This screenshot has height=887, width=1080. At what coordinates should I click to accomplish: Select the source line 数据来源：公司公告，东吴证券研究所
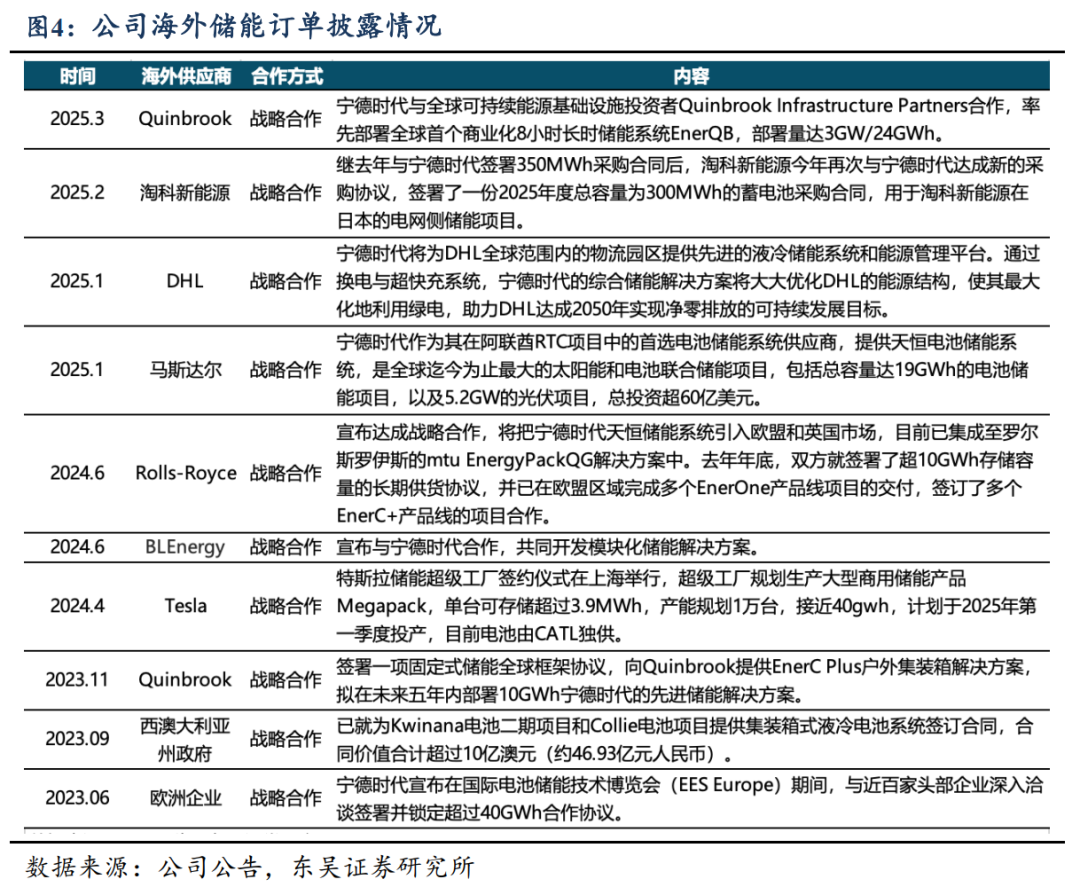click(x=250, y=867)
